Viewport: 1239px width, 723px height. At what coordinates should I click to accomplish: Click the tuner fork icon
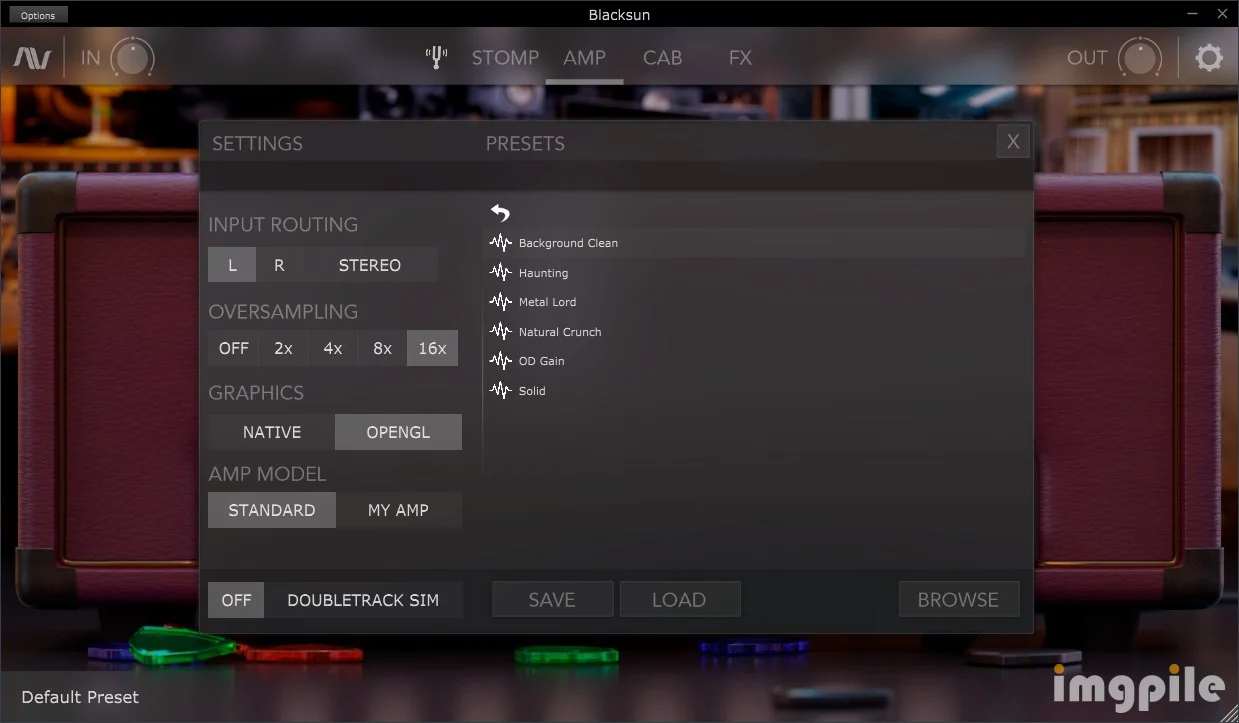[x=435, y=57]
